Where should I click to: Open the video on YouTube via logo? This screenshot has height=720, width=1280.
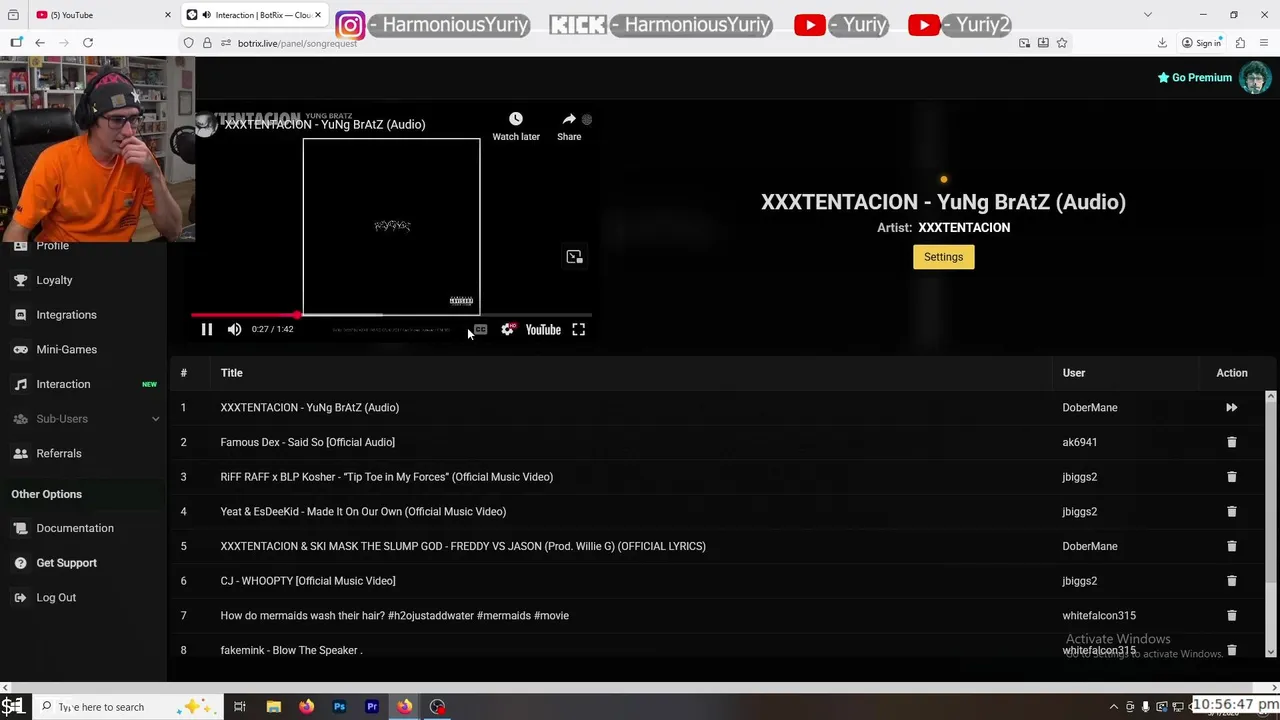[543, 329]
